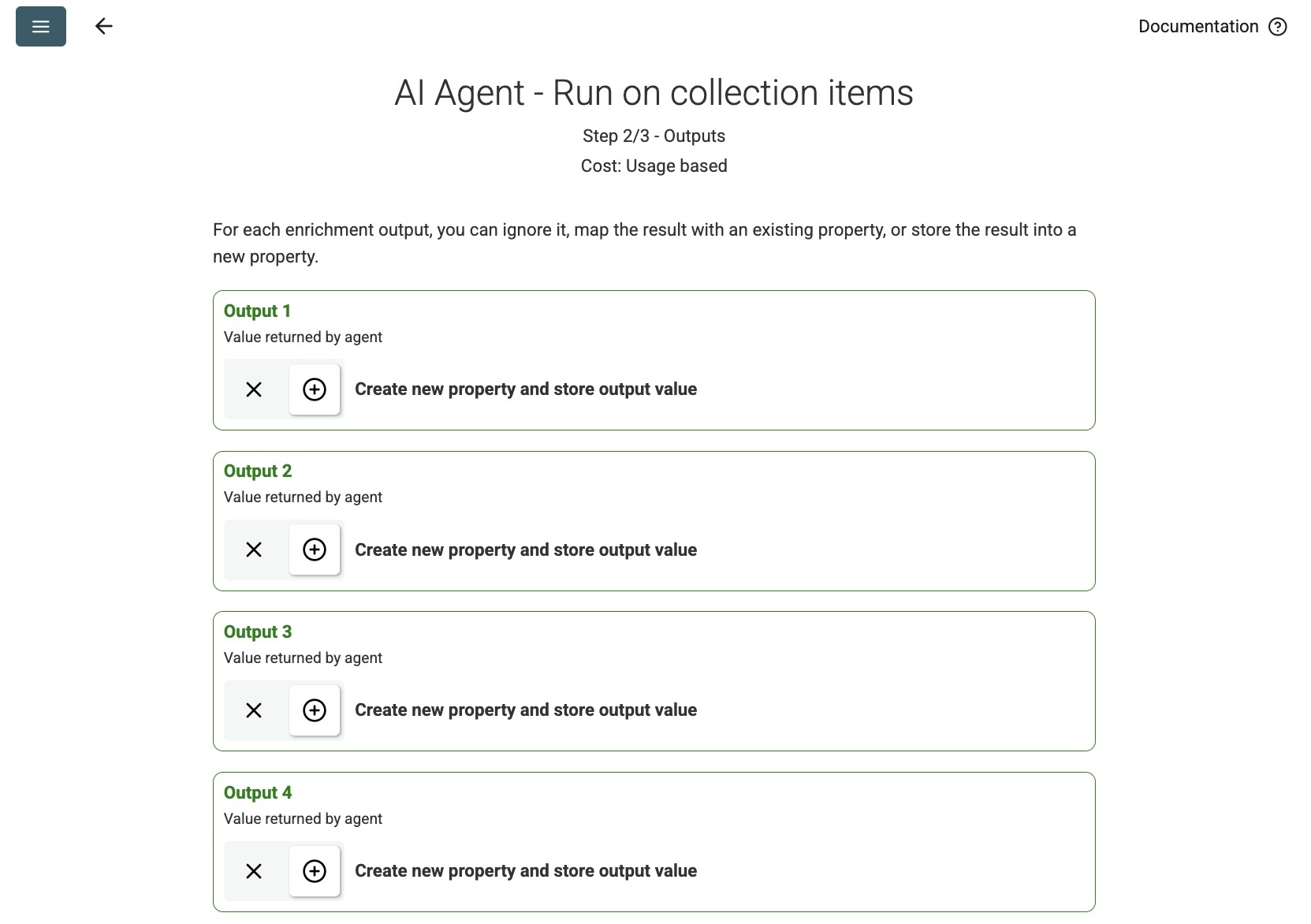Viewport: 1311px width, 924px height.
Task: Ignore Output 4 with the X option
Action: 254,871
